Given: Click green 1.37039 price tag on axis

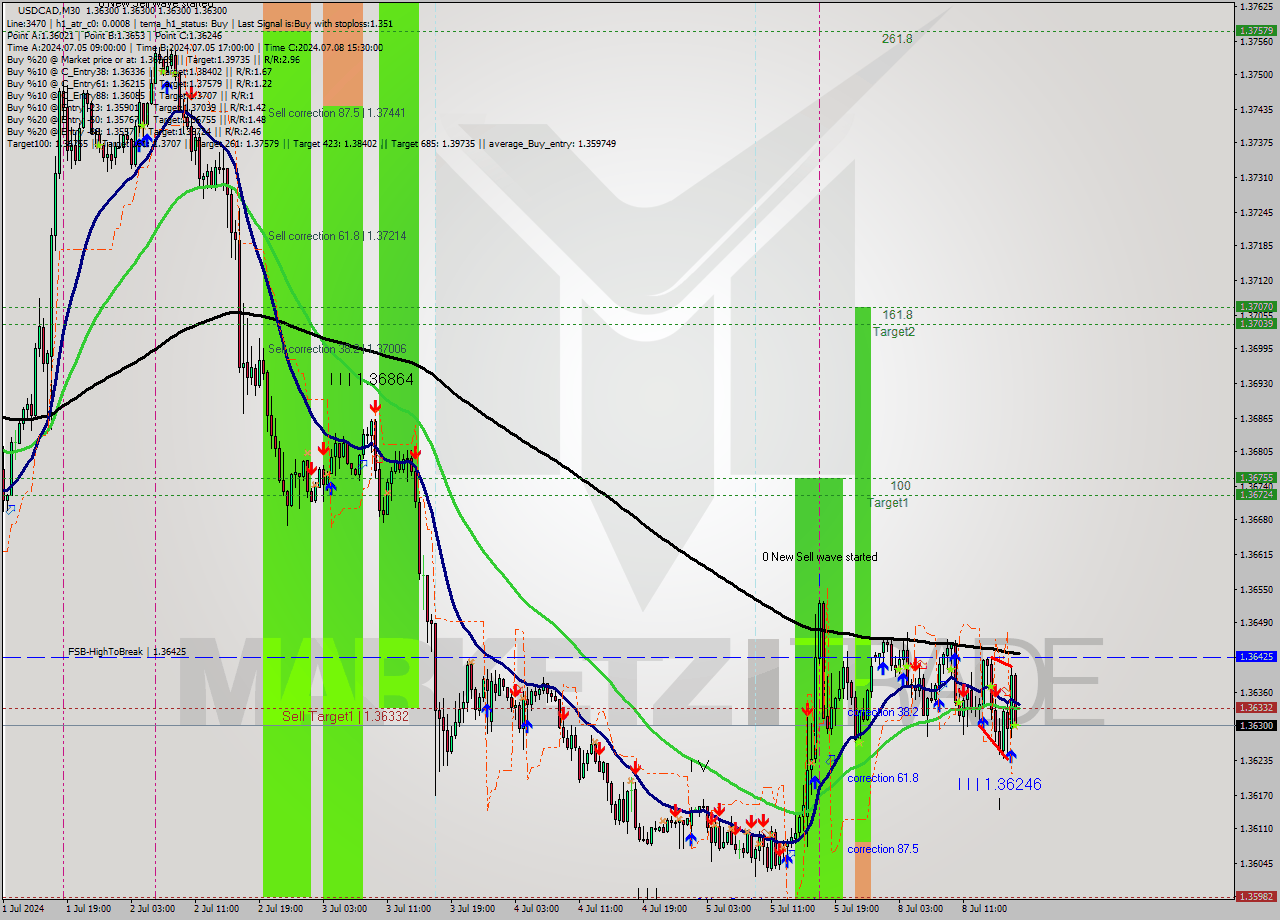Looking at the screenshot, I should pos(1256,323).
